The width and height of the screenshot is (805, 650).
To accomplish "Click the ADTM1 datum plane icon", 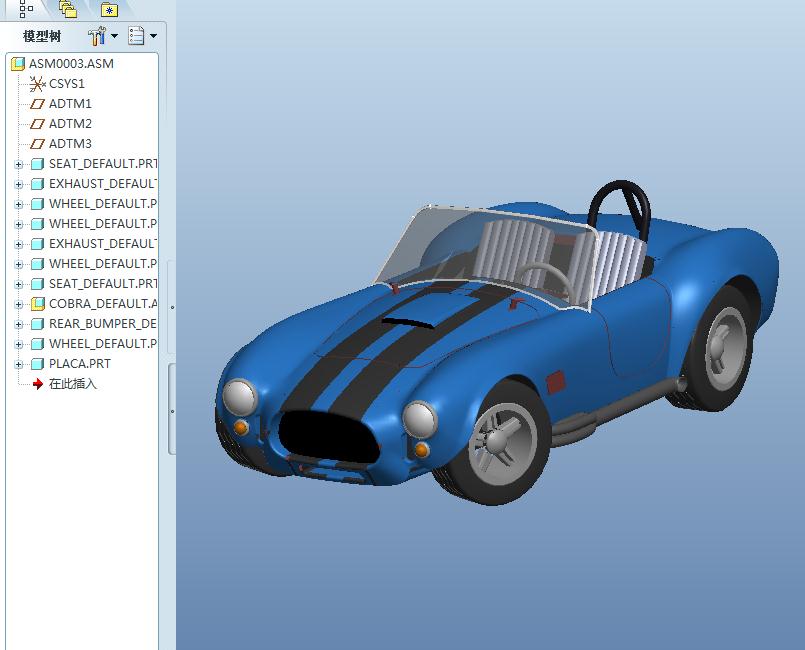I will point(38,104).
